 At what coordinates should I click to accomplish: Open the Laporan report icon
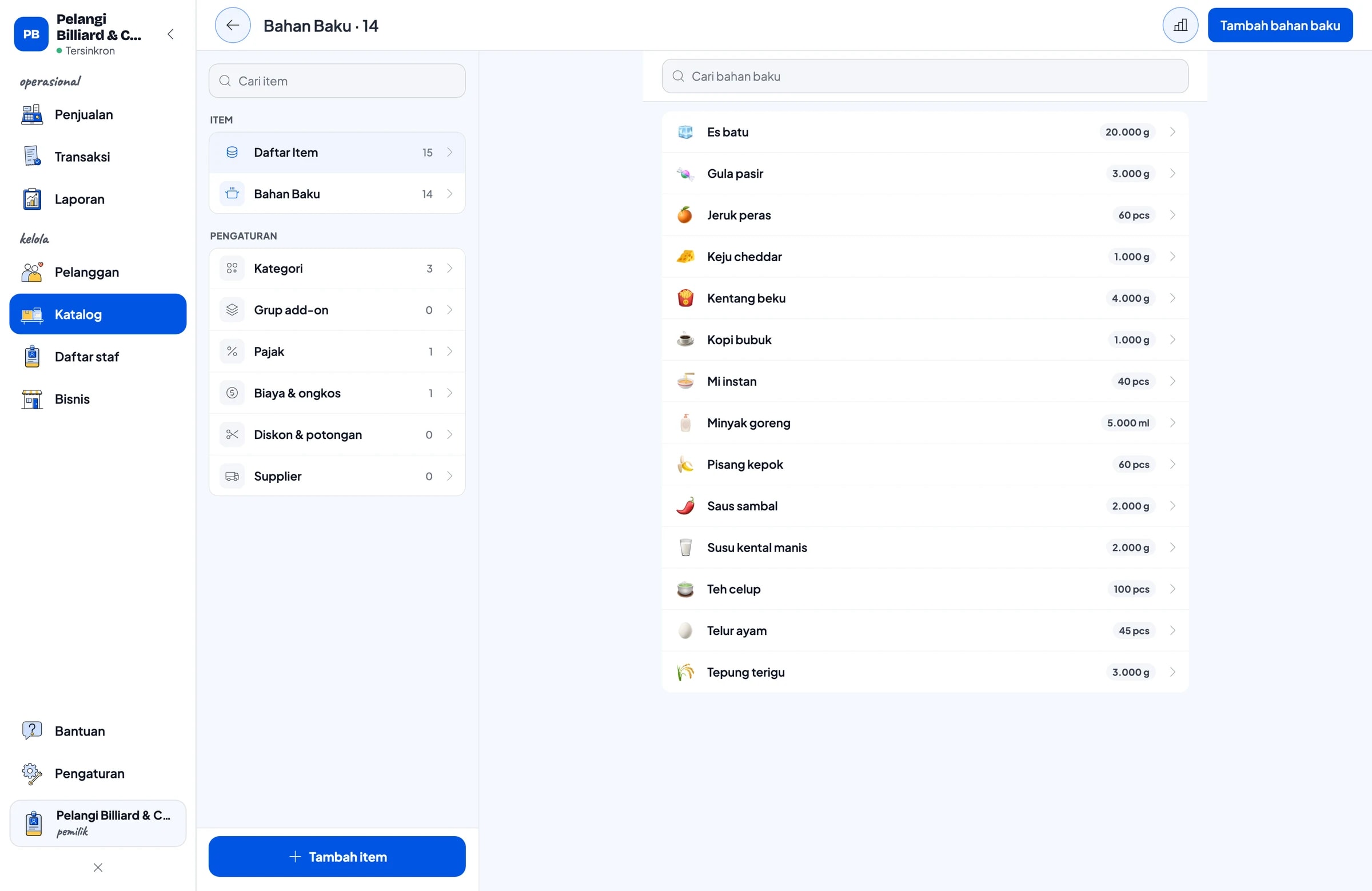[31, 199]
